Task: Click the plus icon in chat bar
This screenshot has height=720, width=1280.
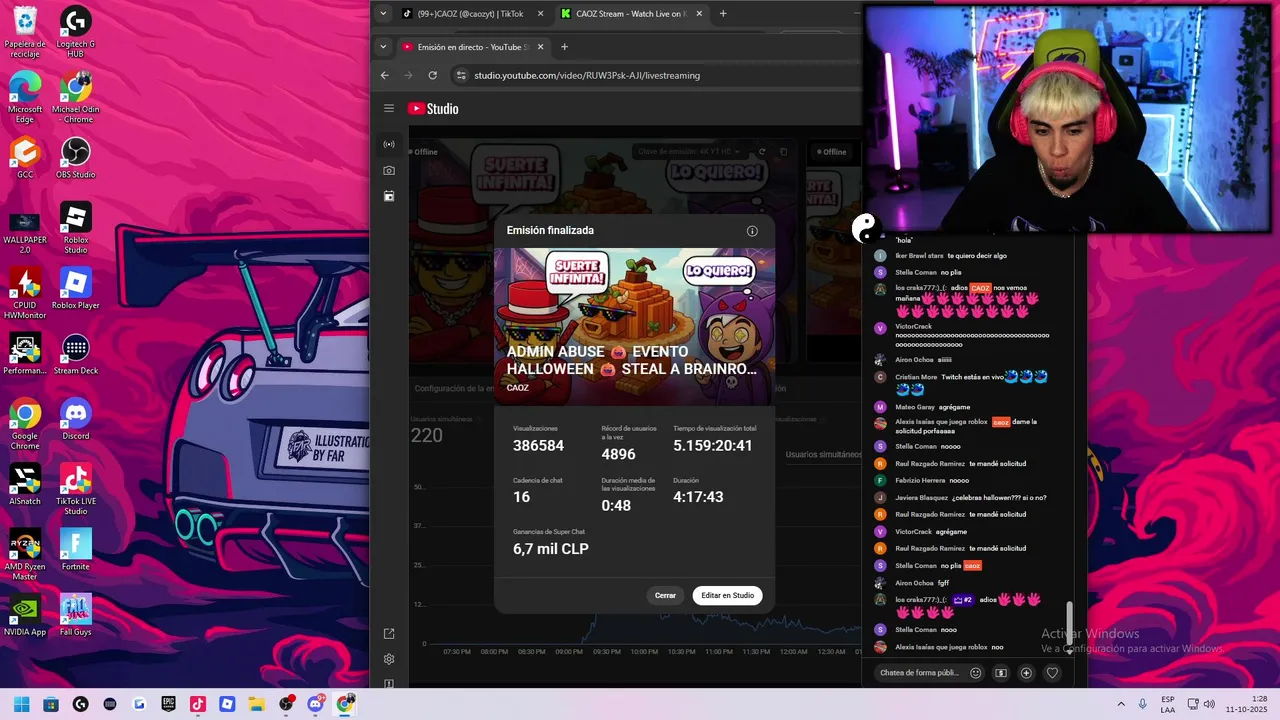Action: (1026, 673)
